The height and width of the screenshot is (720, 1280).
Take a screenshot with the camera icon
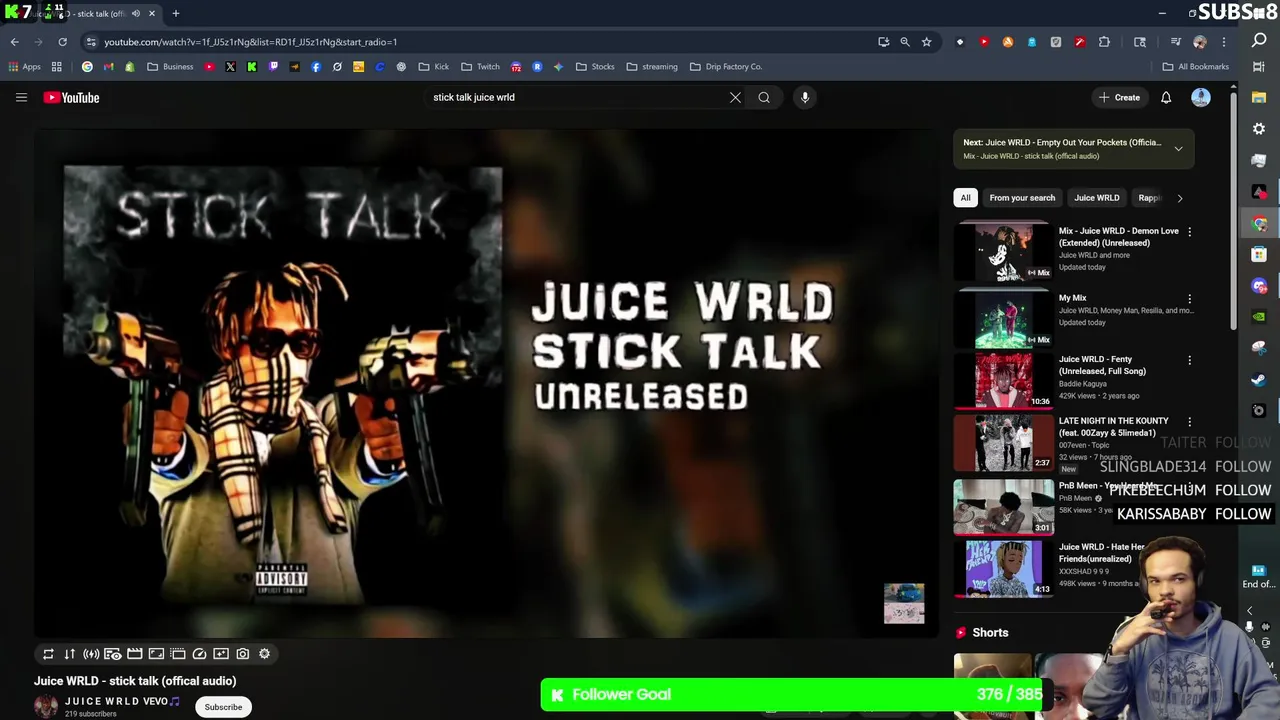[x=243, y=654]
